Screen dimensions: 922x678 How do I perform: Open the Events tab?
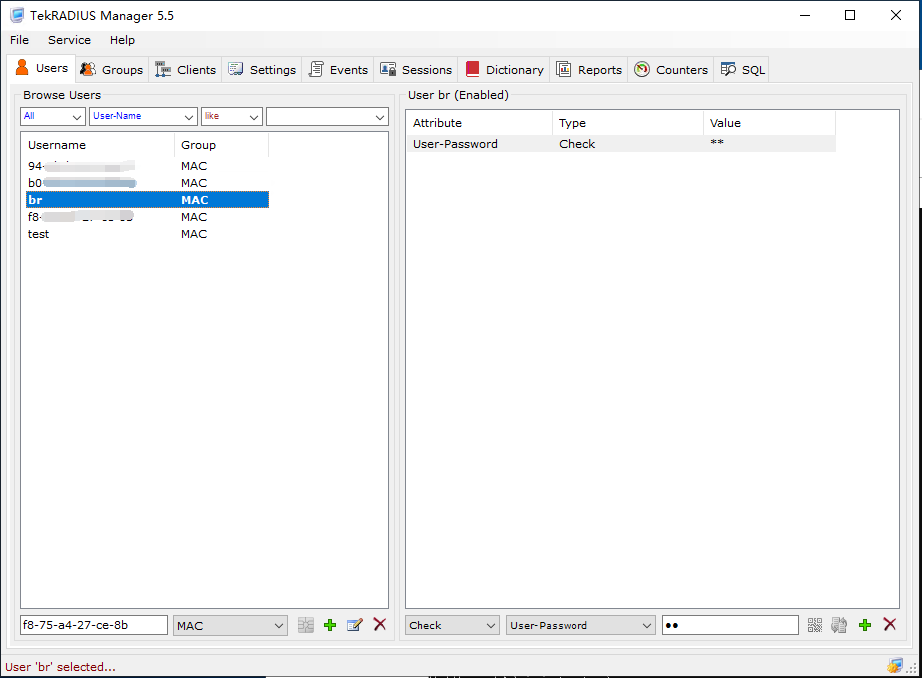pos(338,69)
